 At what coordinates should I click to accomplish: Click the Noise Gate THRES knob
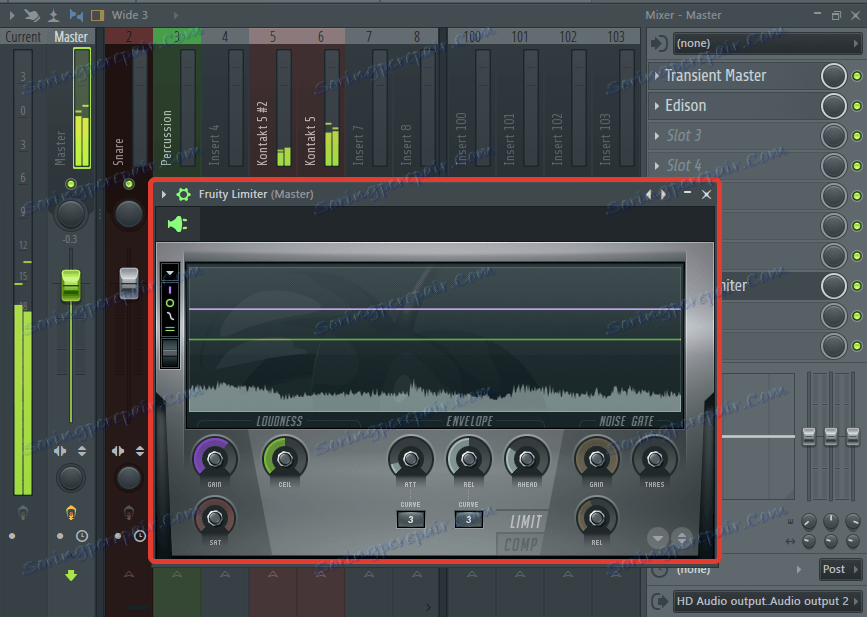[x=655, y=458]
